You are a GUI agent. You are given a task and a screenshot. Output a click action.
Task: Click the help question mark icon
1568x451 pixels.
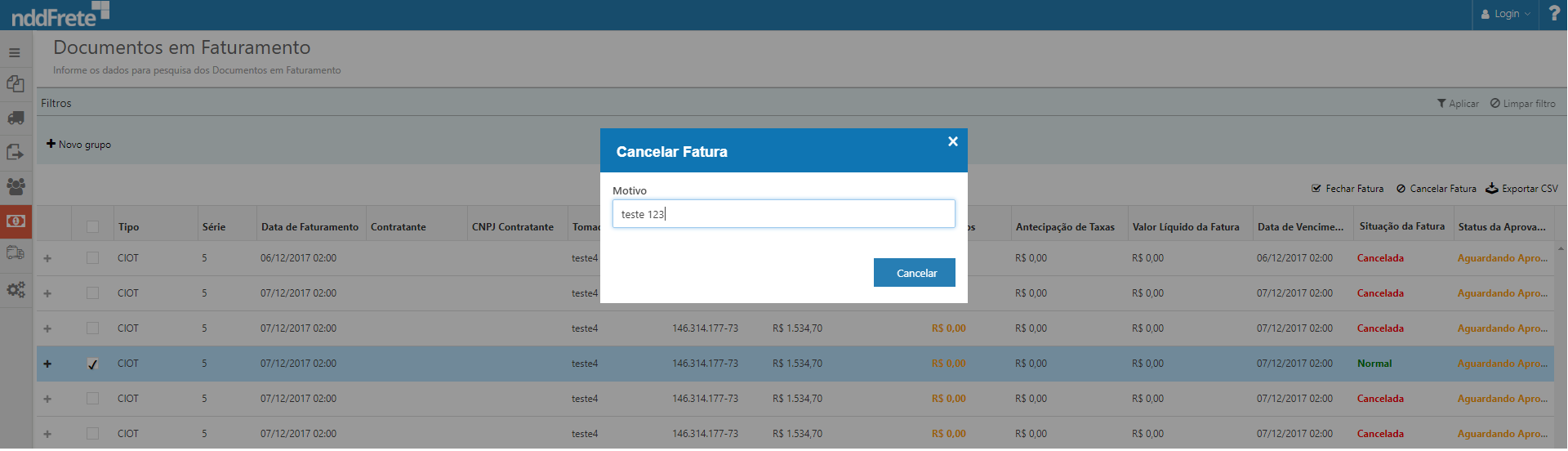(x=1553, y=14)
